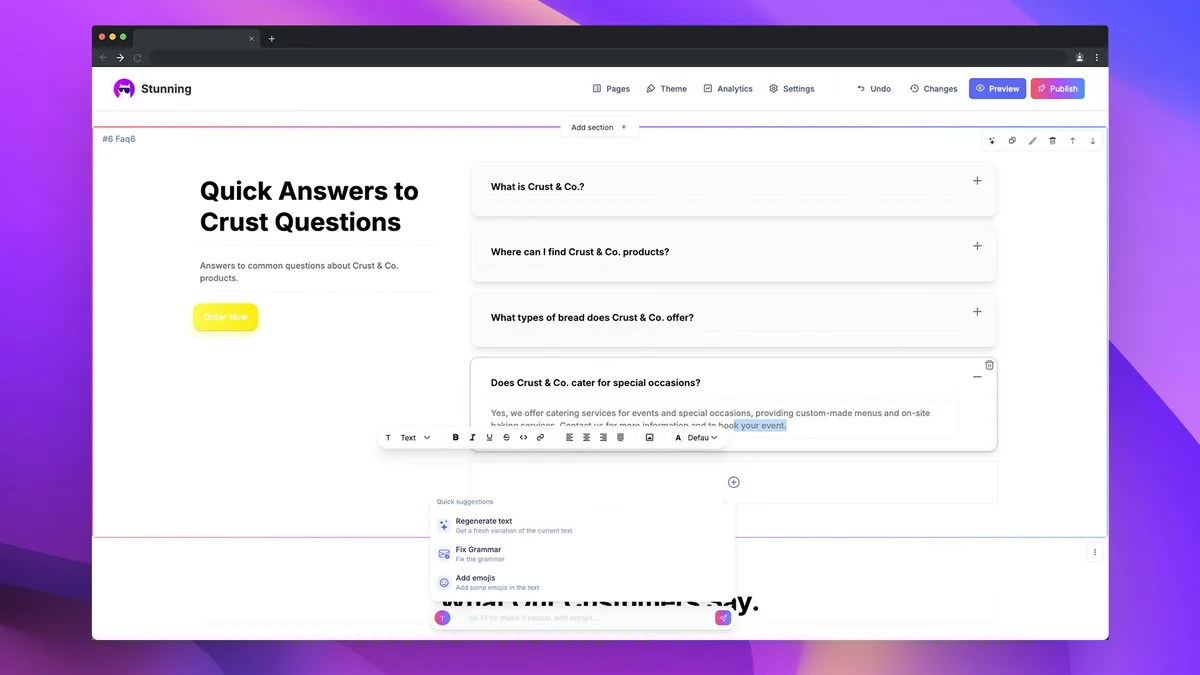Justify the text
This screenshot has height=675, width=1200.
click(620, 438)
